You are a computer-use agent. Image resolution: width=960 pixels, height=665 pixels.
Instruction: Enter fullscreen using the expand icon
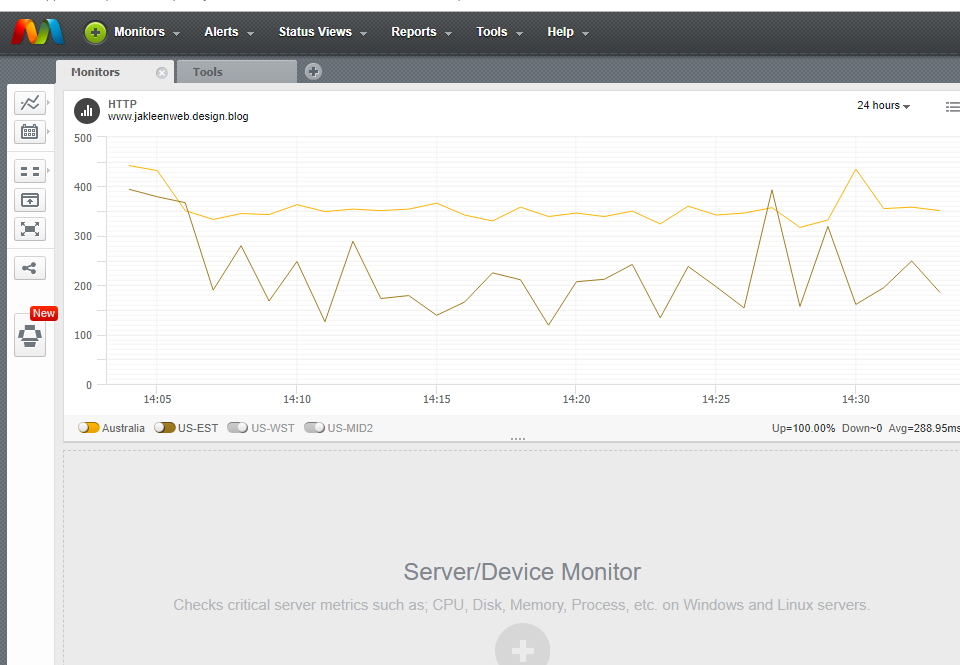(29, 229)
